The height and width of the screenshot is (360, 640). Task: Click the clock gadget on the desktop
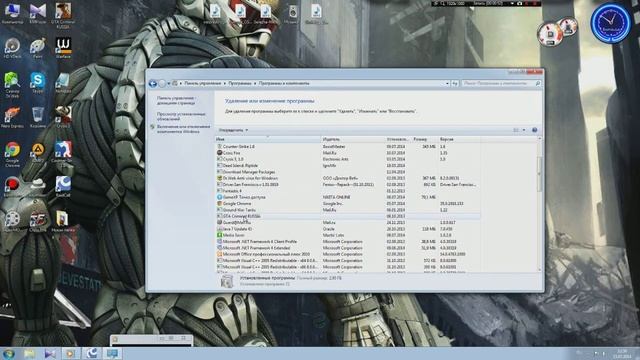pyautogui.click(x=610, y=23)
